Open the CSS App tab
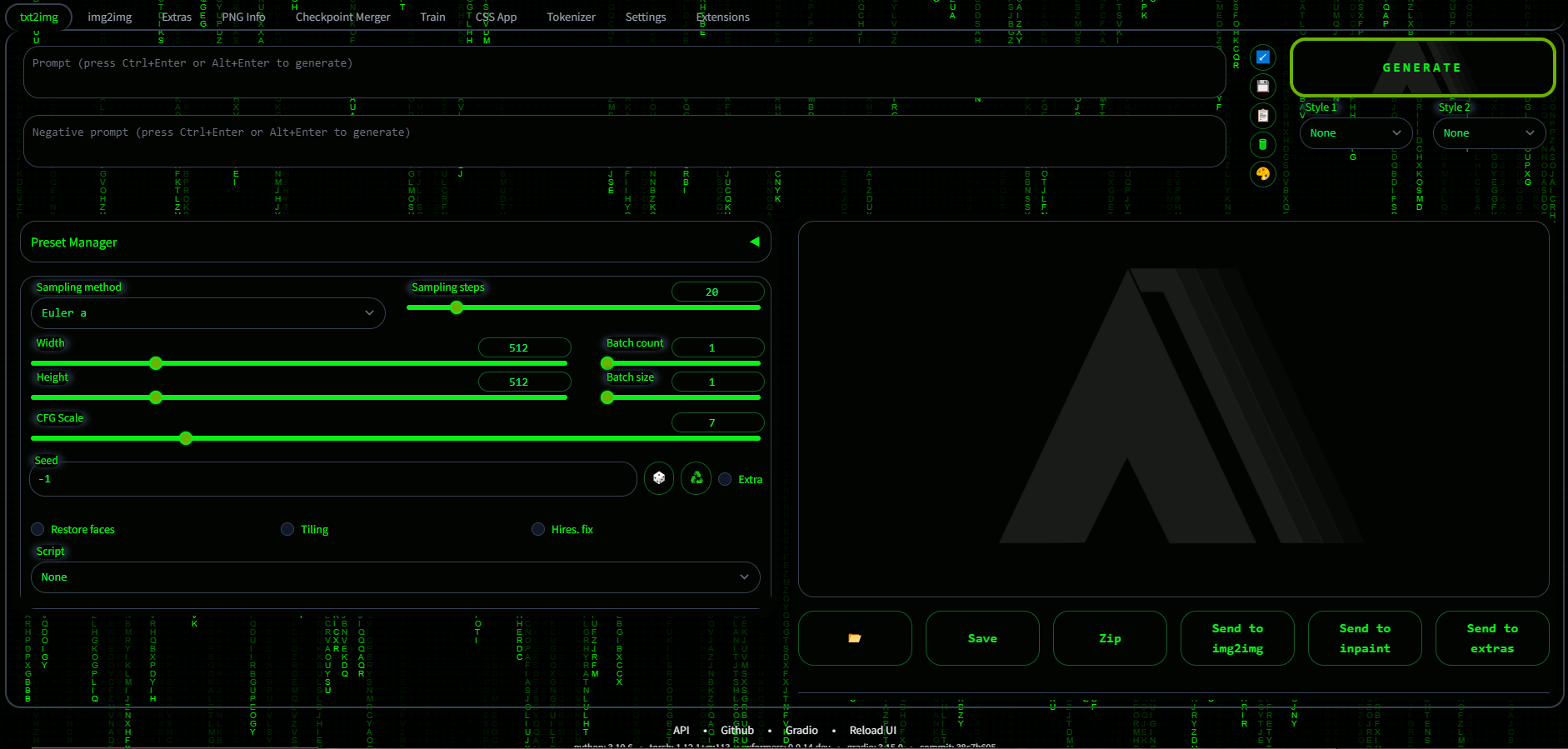The width and height of the screenshot is (1568, 749). [496, 17]
